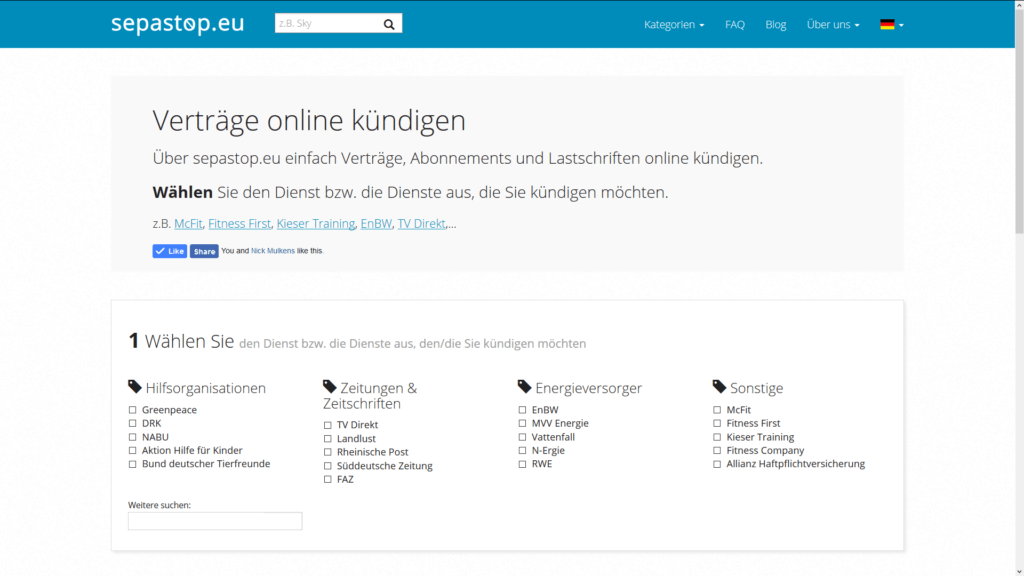Click the EnBW example link
The width and height of the screenshot is (1024, 576).
click(376, 223)
